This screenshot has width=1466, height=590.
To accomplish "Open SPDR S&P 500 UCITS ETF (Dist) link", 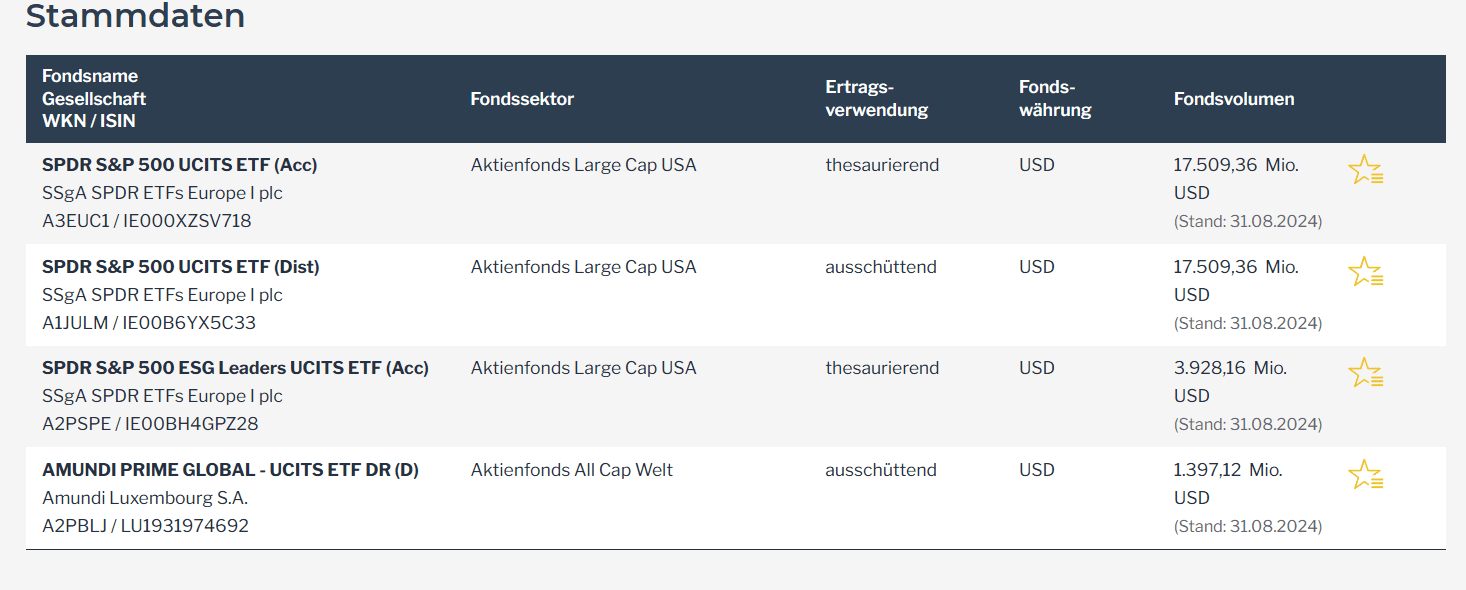I will click(x=181, y=267).
